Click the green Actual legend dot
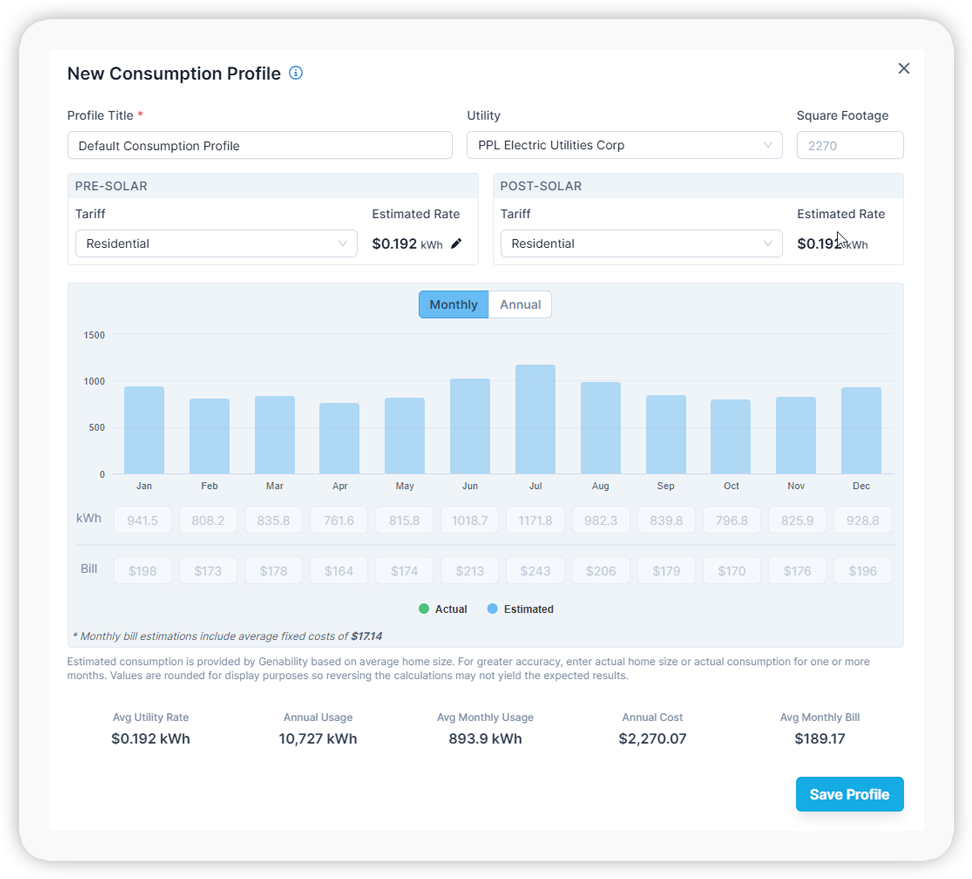972x879 pixels. point(424,608)
